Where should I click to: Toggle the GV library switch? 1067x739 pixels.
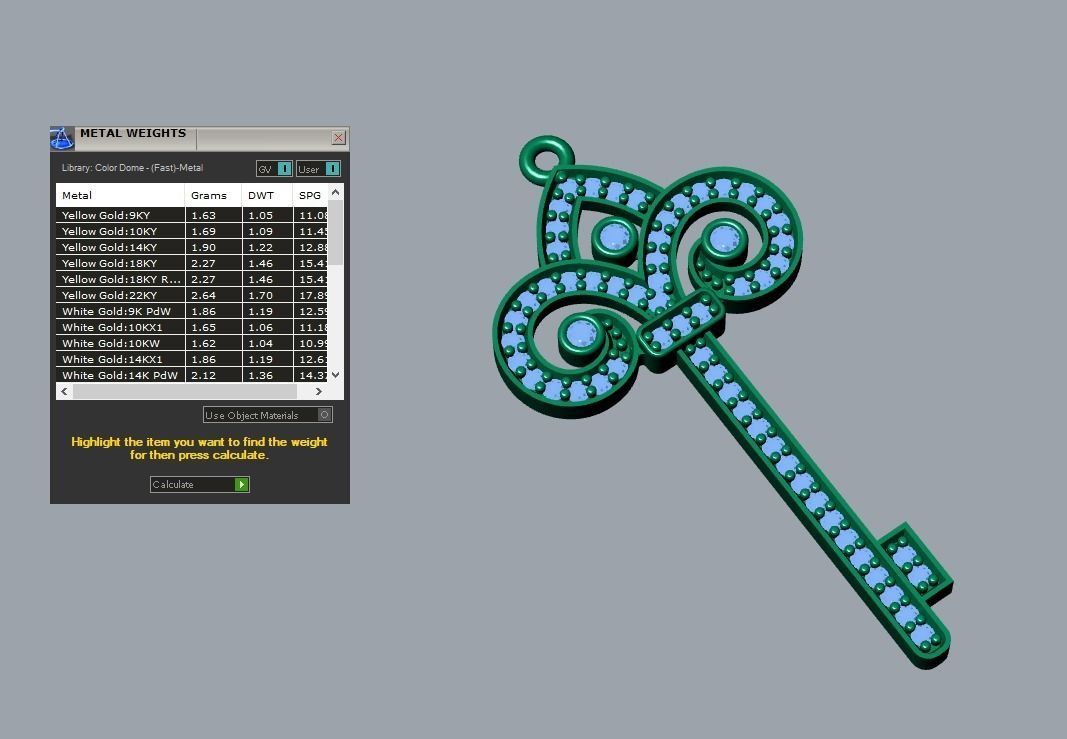[x=274, y=169]
